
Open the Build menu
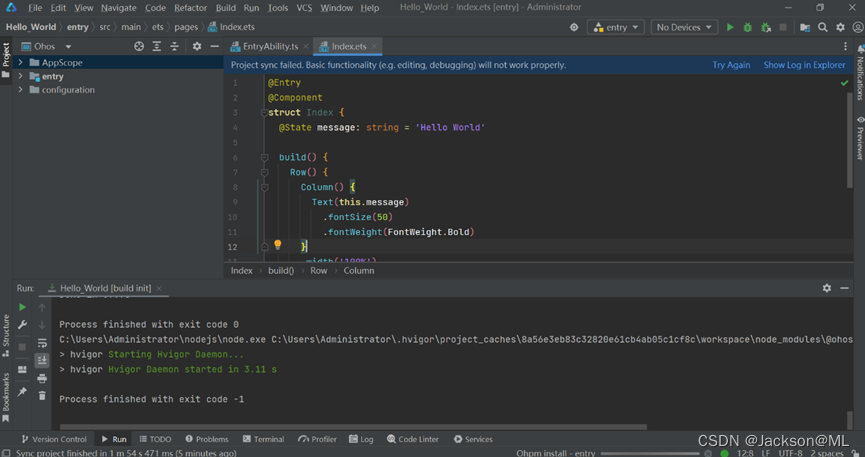pyautogui.click(x=226, y=8)
